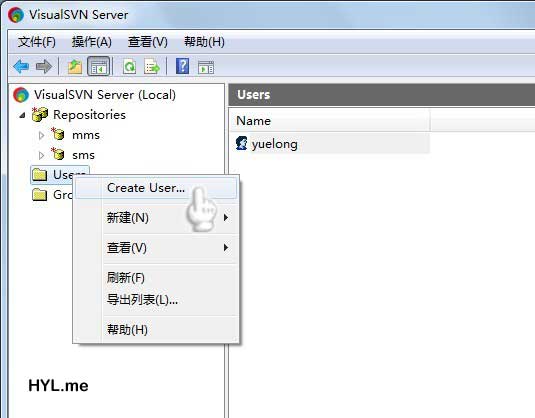Open the 查看(V) context submenu arrow
535x418 pixels.
(x=226, y=247)
